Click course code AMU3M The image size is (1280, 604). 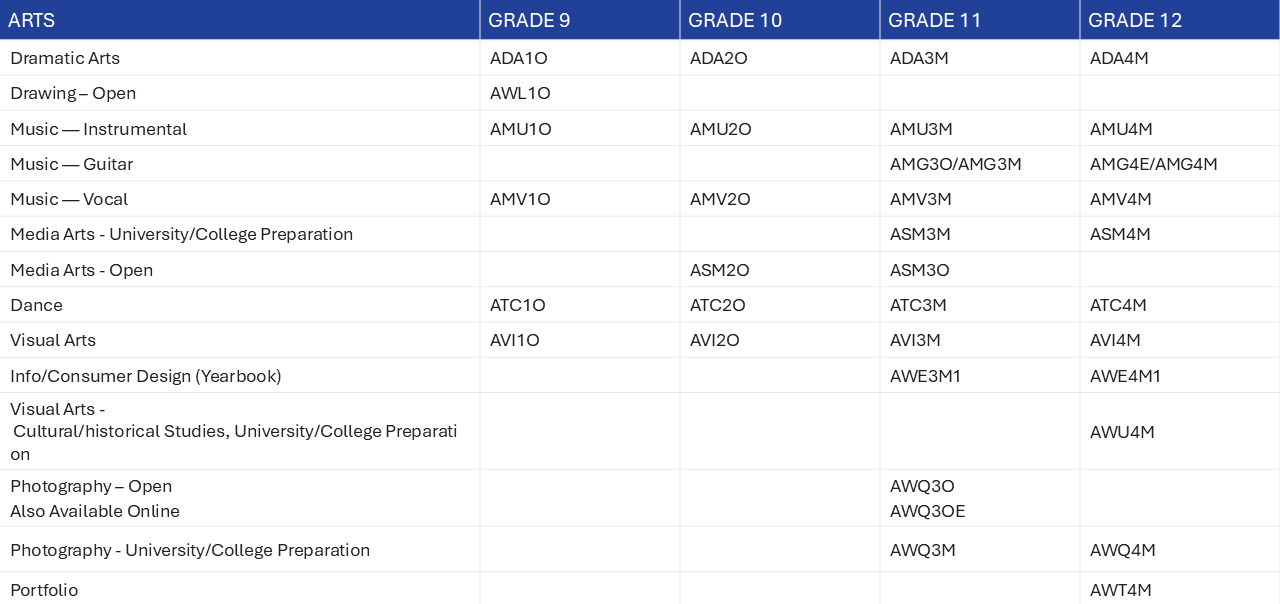click(921, 129)
